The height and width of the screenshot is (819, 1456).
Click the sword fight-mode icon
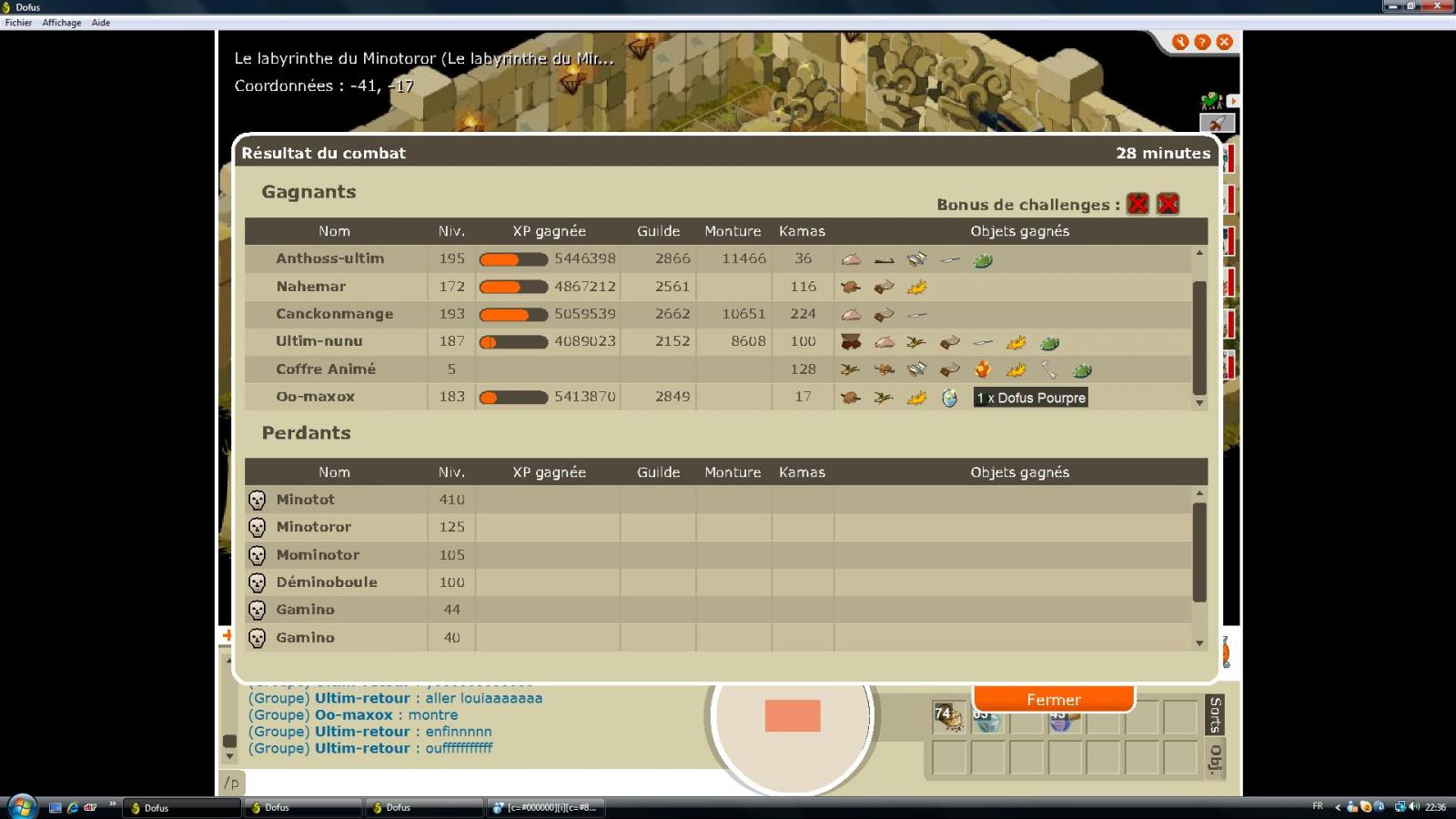(x=1218, y=123)
